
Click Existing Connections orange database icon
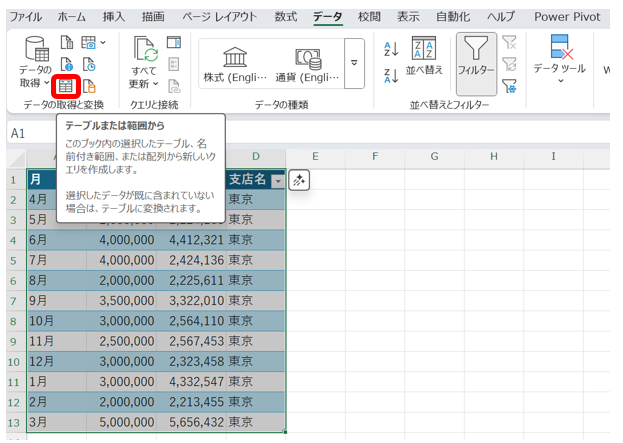[89, 86]
